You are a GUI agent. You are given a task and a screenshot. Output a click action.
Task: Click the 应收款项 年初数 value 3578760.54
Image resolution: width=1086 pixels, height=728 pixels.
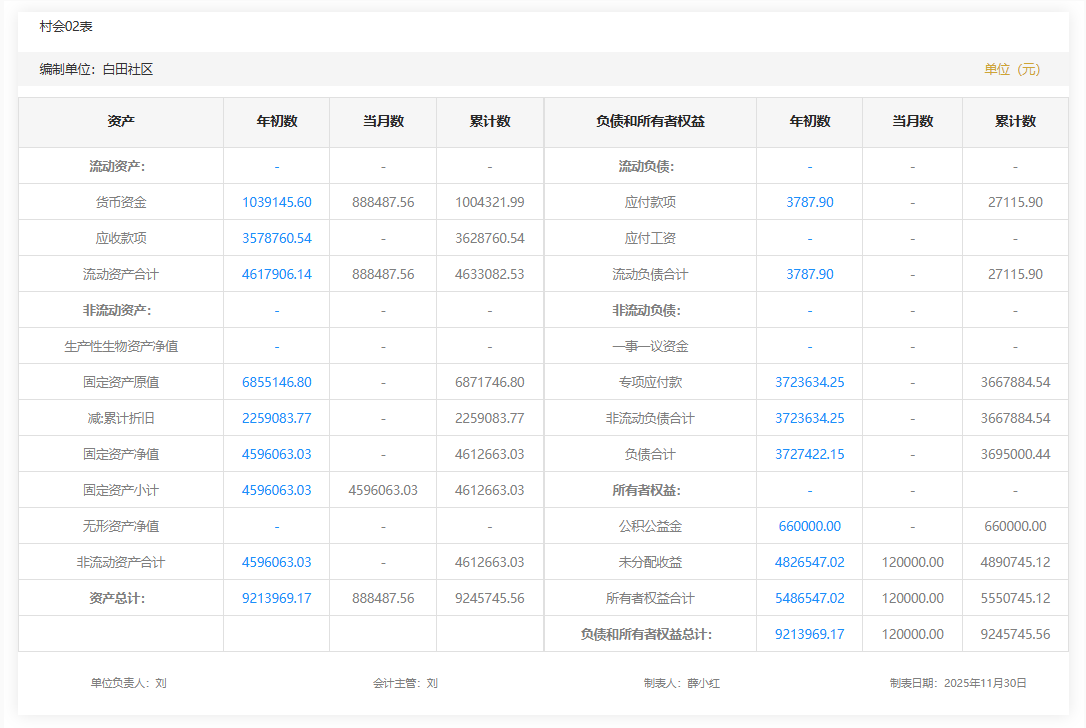(276, 238)
